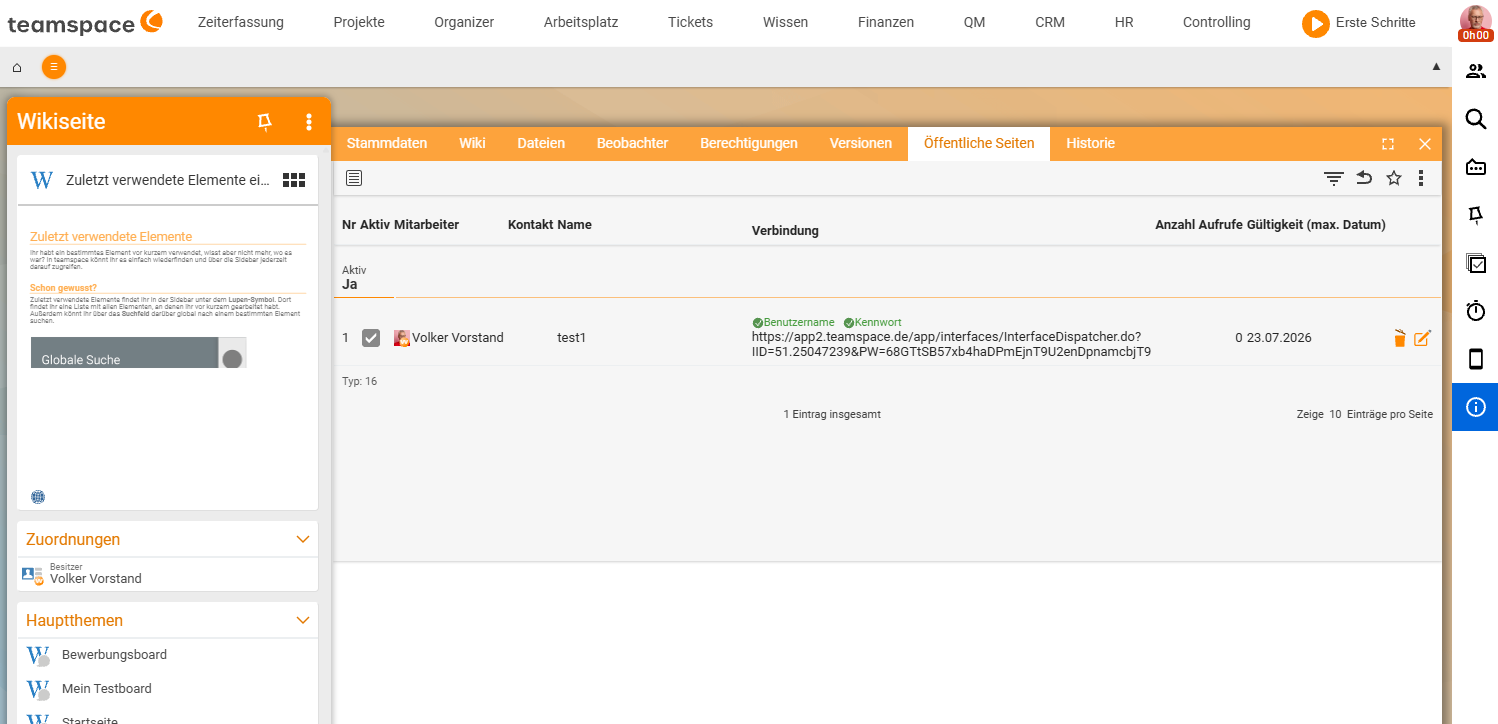Collapse the Zuordnungen section
Screen dimensions: 1498x724
pos(304,539)
